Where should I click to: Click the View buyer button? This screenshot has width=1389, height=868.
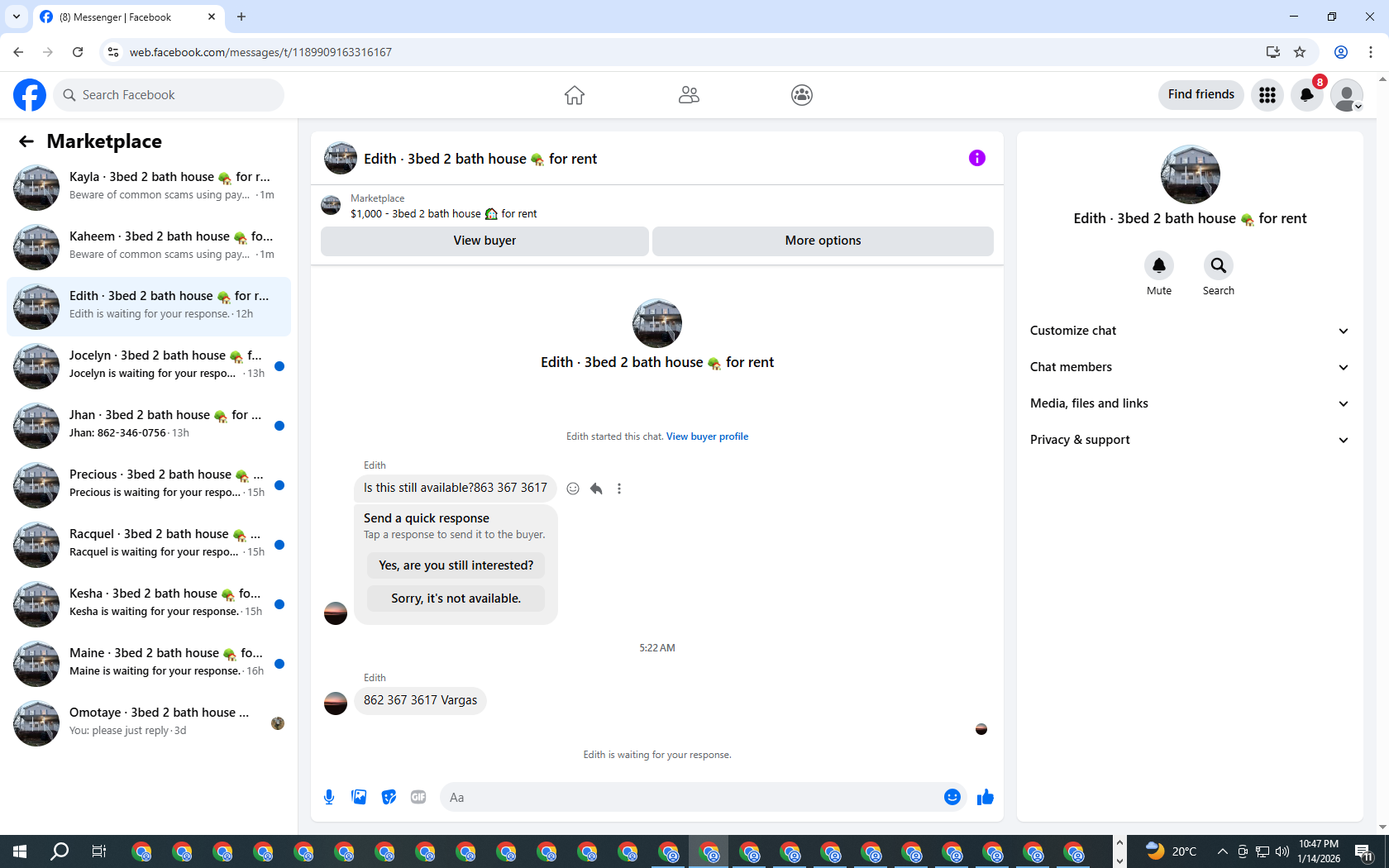pos(484,241)
